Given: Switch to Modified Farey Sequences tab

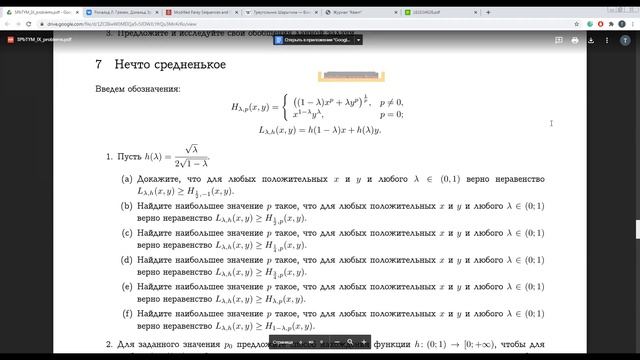Looking at the screenshot, I should tap(202, 12).
